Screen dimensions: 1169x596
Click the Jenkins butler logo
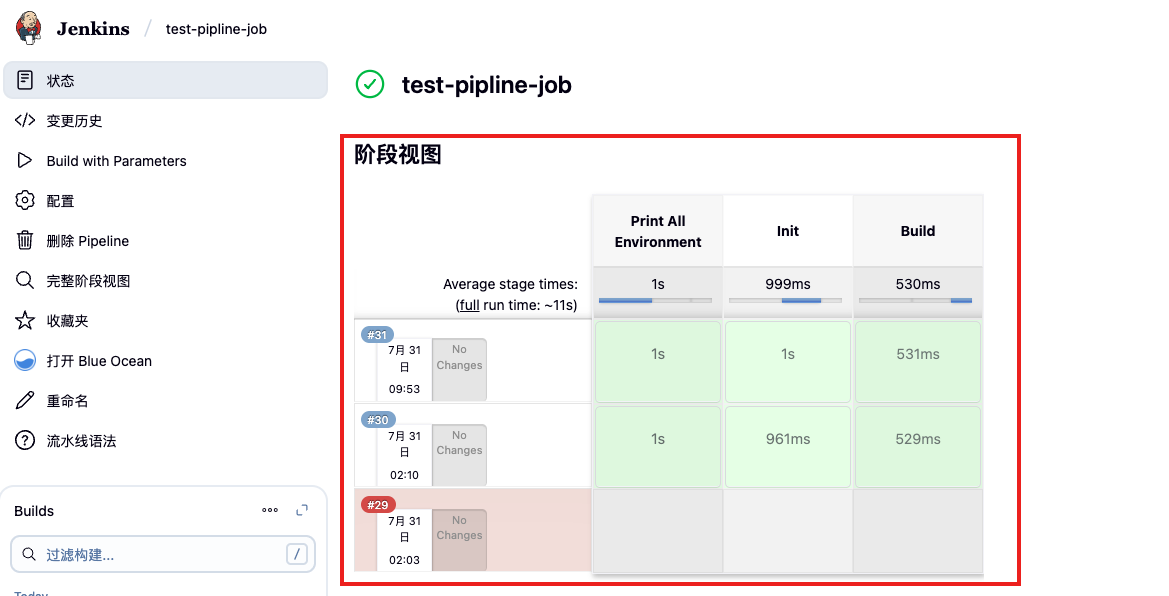(x=30, y=28)
